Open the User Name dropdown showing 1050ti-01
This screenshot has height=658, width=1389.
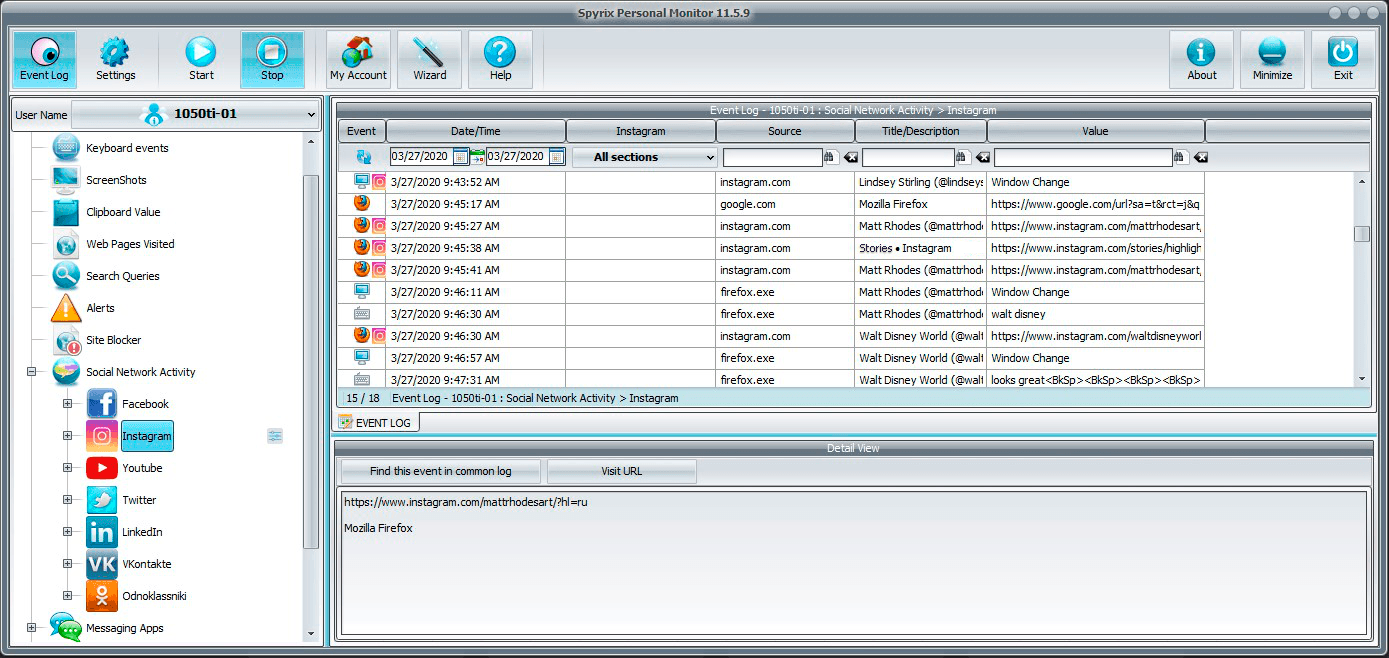[196, 114]
